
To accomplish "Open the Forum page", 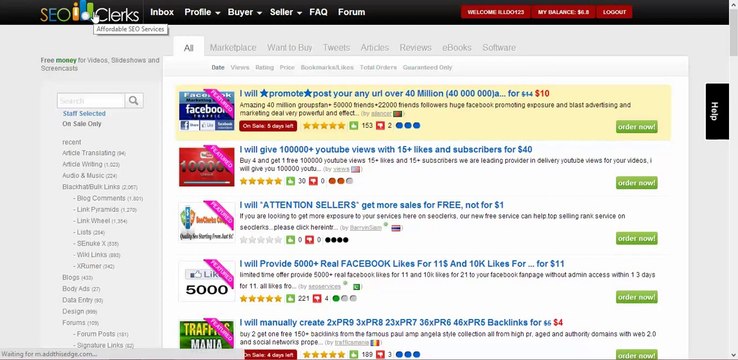I will coord(351,12).
